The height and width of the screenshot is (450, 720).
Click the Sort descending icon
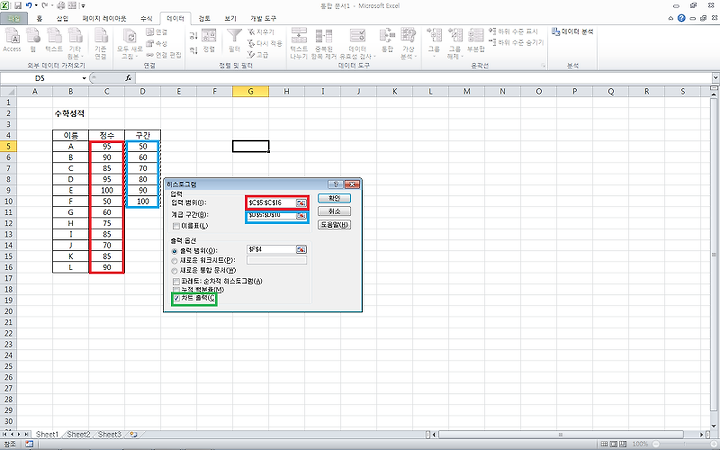point(193,50)
